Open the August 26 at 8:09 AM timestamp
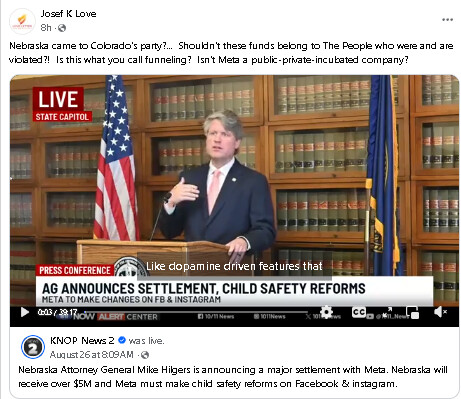The image size is (461, 399). (x=92, y=355)
